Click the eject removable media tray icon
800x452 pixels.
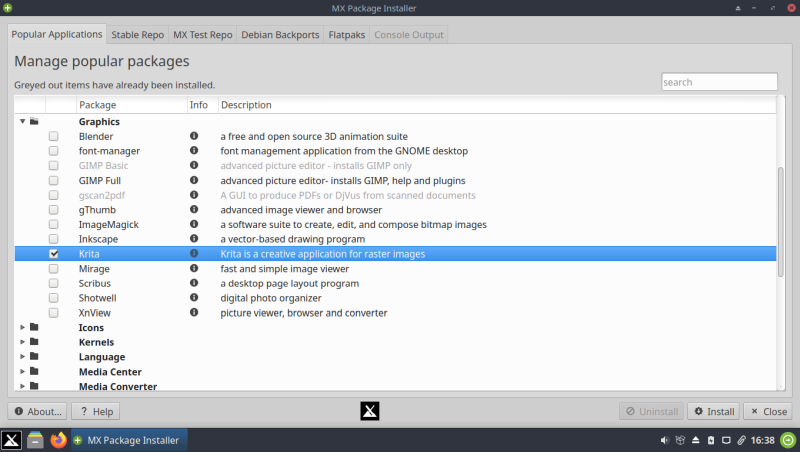[695, 440]
